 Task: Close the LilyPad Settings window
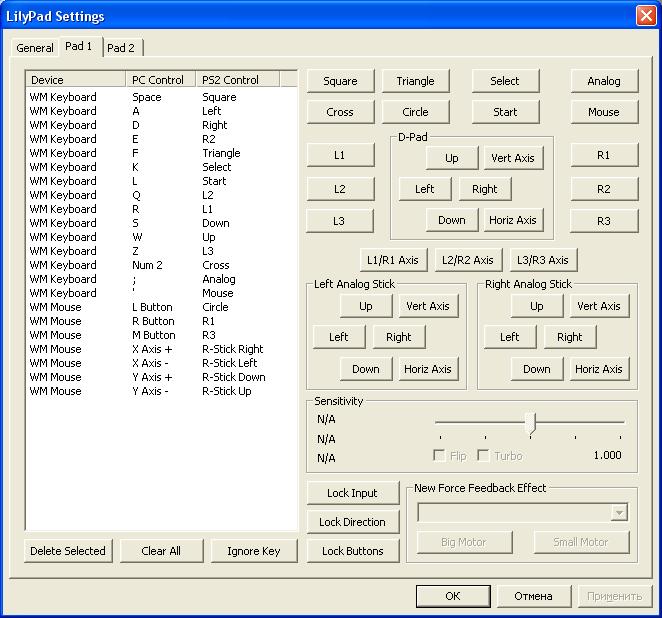pos(645,16)
